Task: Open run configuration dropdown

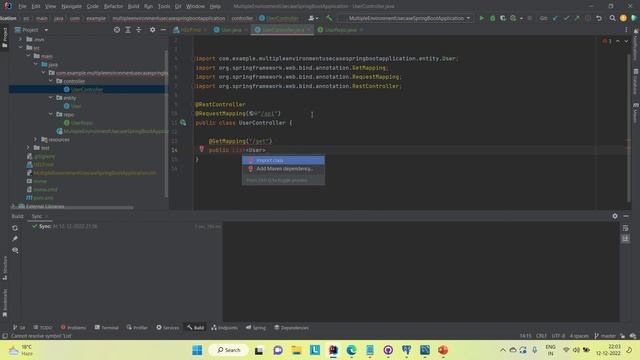Action: [x=408, y=18]
